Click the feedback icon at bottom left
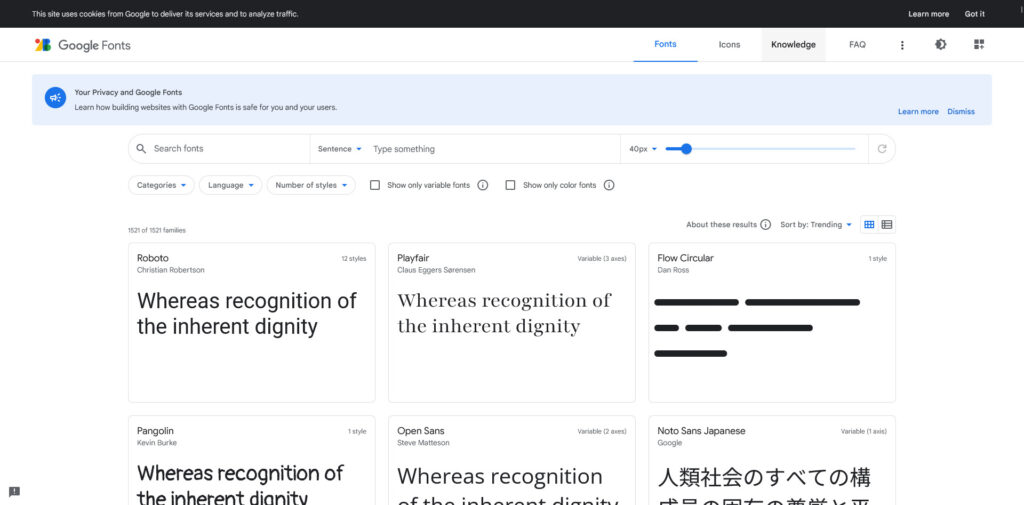Screen dimensions: 1024x505 pyautogui.click(x=14, y=491)
